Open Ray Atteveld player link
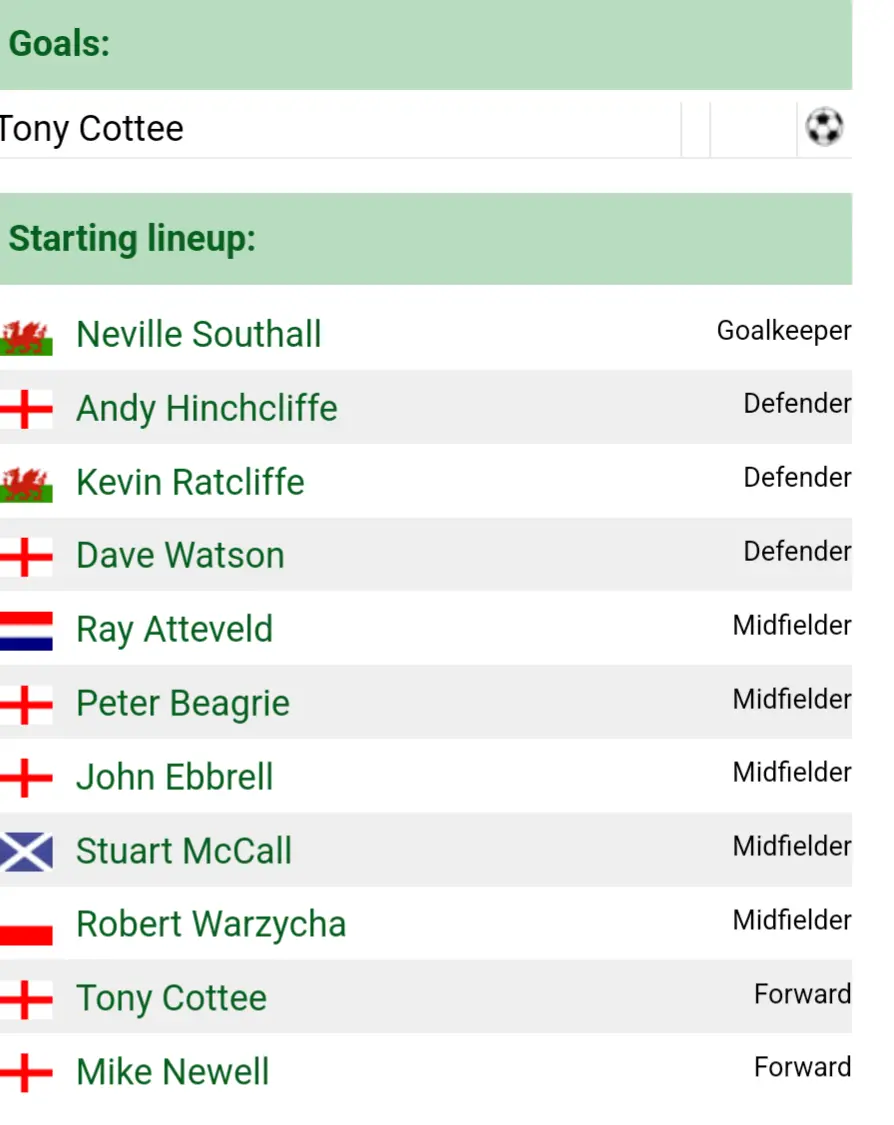Image resolution: width=894 pixels, height=1125 pixels. pyautogui.click(x=174, y=630)
